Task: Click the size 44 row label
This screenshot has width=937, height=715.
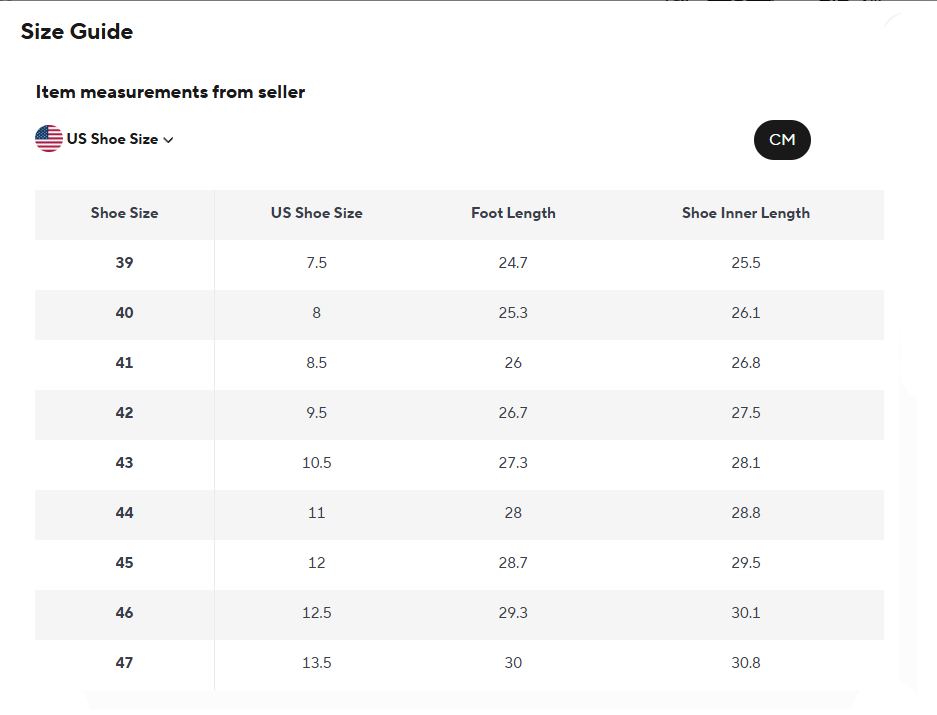Action: (x=124, y=513)
